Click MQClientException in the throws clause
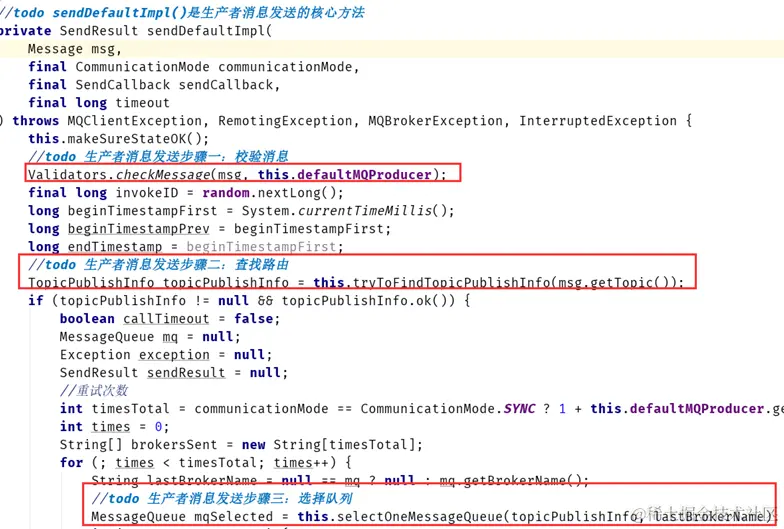Viewport: 784px width, 529px height. (x=134, y=120)
